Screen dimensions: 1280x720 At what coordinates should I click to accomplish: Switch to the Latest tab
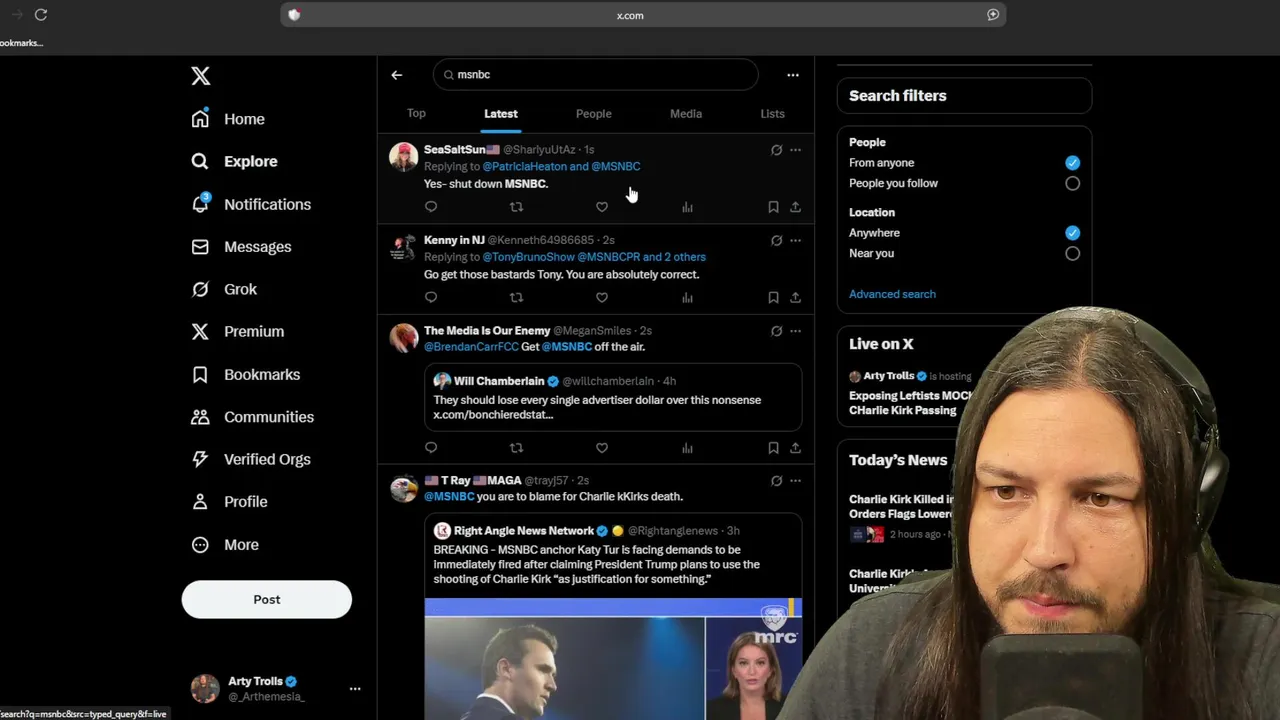[501, 114]
